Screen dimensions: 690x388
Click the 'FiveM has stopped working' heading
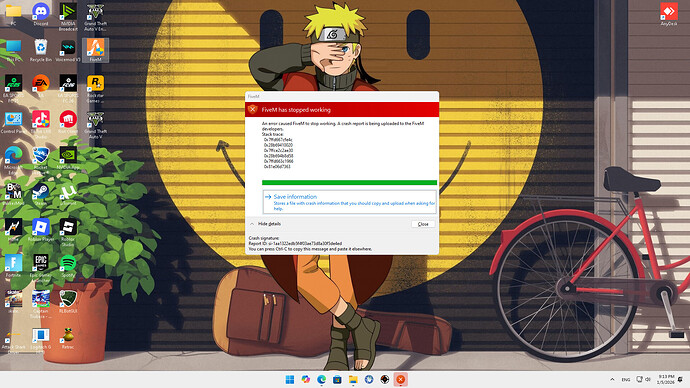point(296,110)
